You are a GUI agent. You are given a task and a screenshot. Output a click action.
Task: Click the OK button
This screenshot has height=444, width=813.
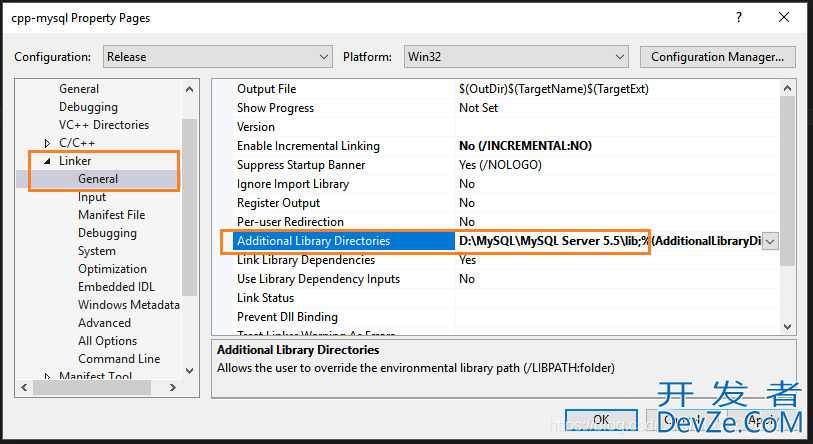click(601, 420)
